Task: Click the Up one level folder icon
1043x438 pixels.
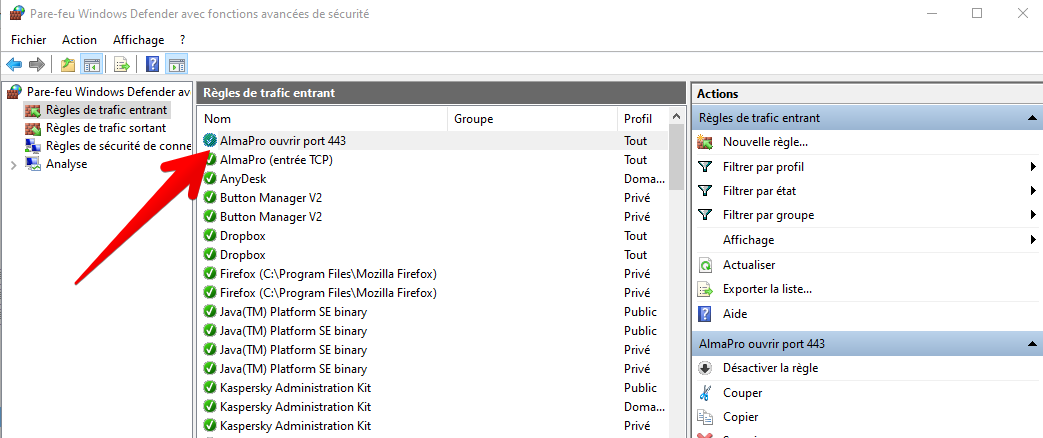Action: click(x=67, y=64)
